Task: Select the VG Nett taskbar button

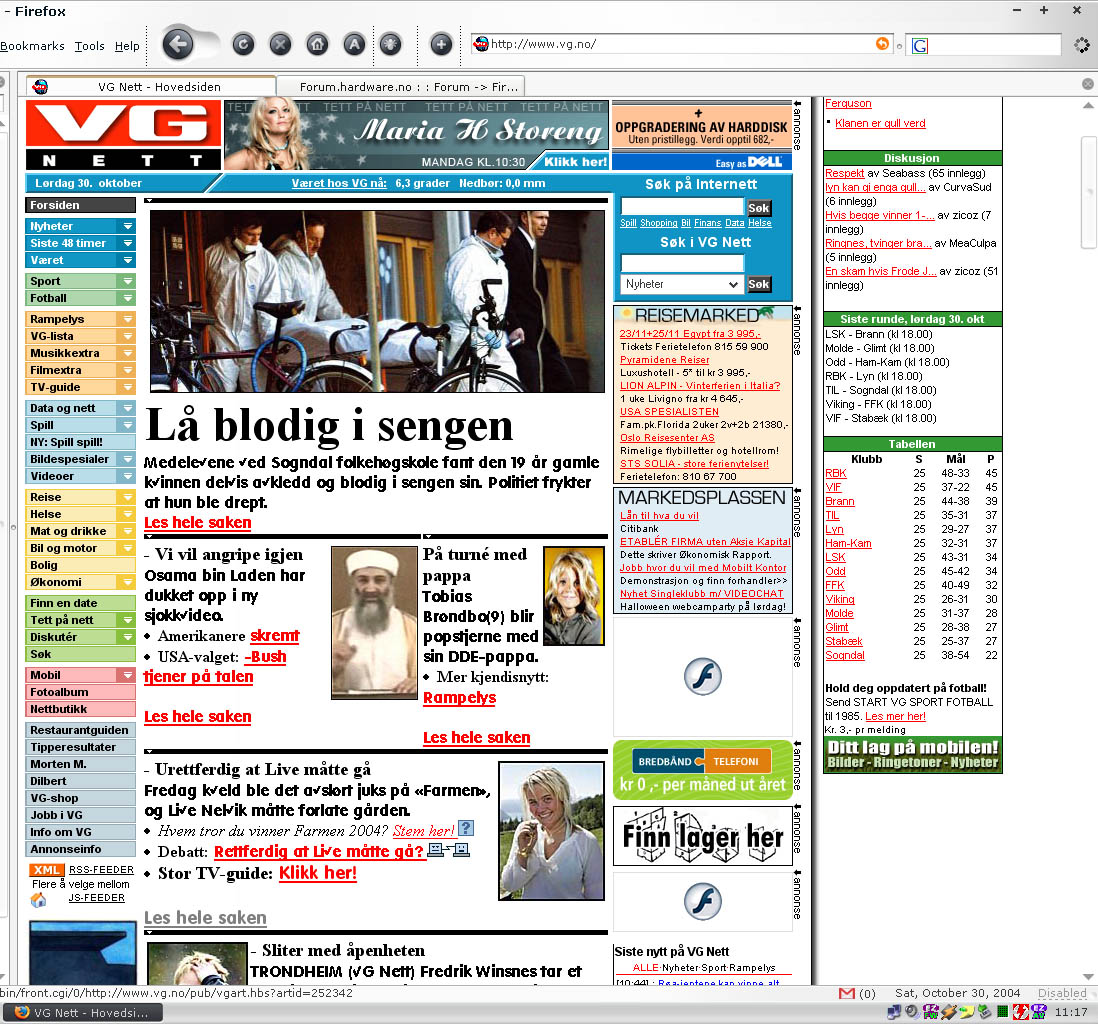Action: click(83, 1012)
